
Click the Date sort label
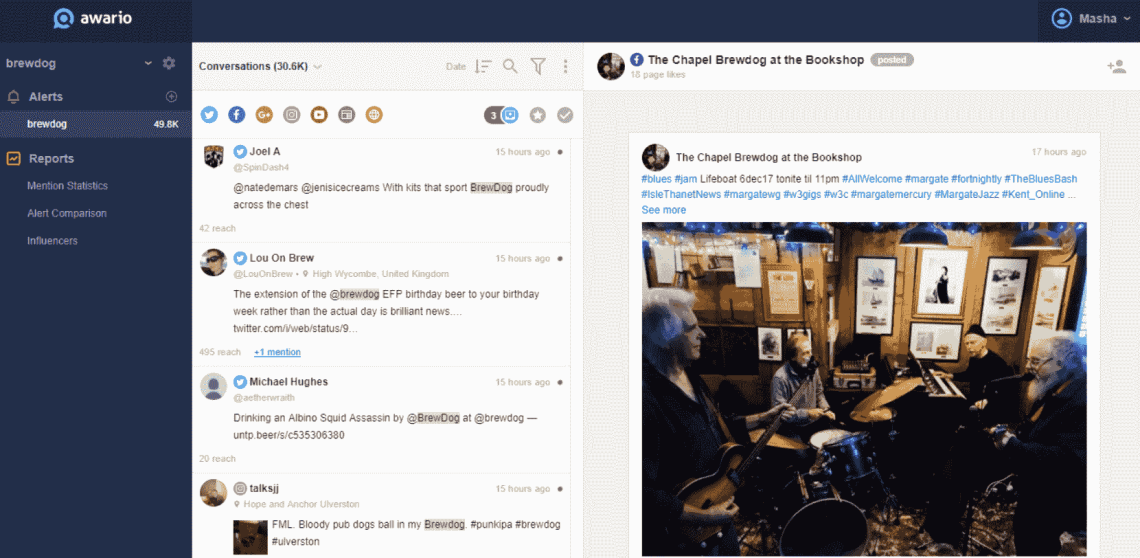pyautogui.click(x=456, y=67)
